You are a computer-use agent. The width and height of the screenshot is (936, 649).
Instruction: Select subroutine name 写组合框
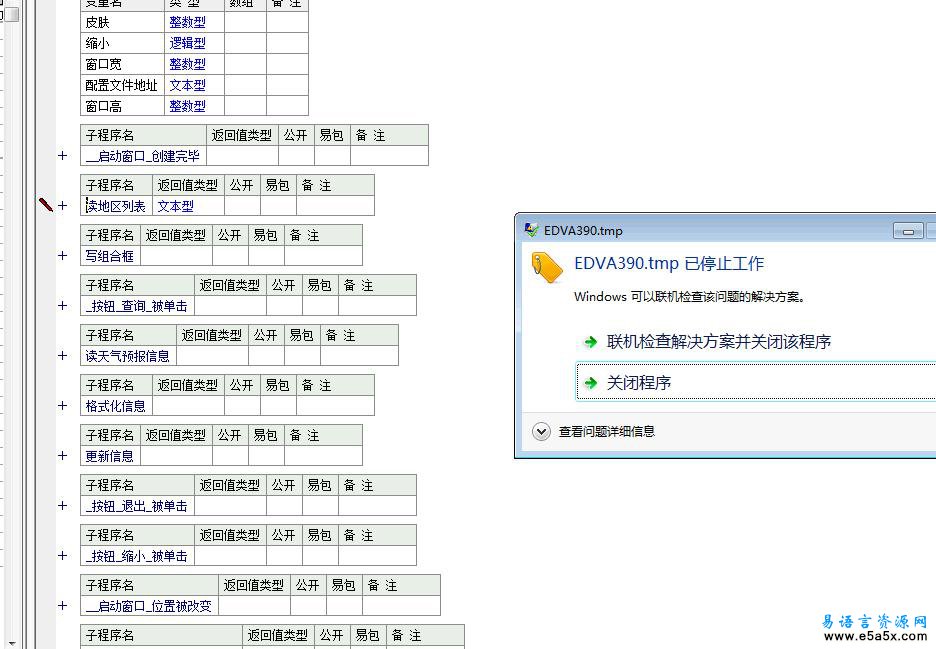(110, 256)
